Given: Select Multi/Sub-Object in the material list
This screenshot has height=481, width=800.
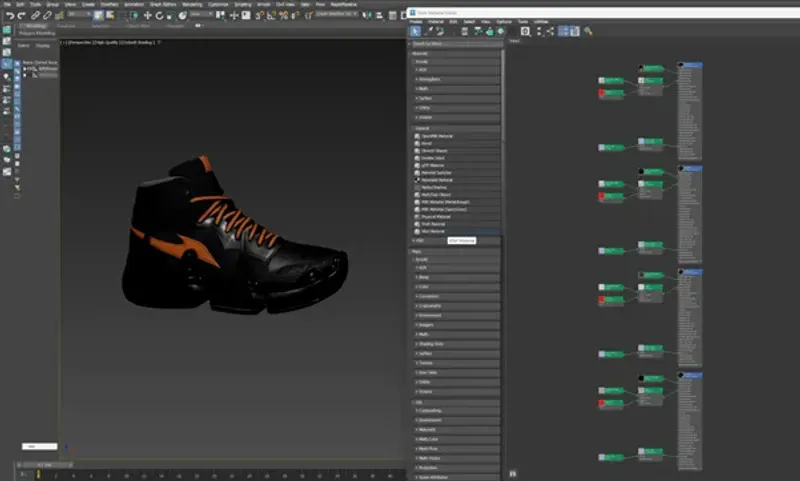Looking at the screenshot, I should point(436,195).
